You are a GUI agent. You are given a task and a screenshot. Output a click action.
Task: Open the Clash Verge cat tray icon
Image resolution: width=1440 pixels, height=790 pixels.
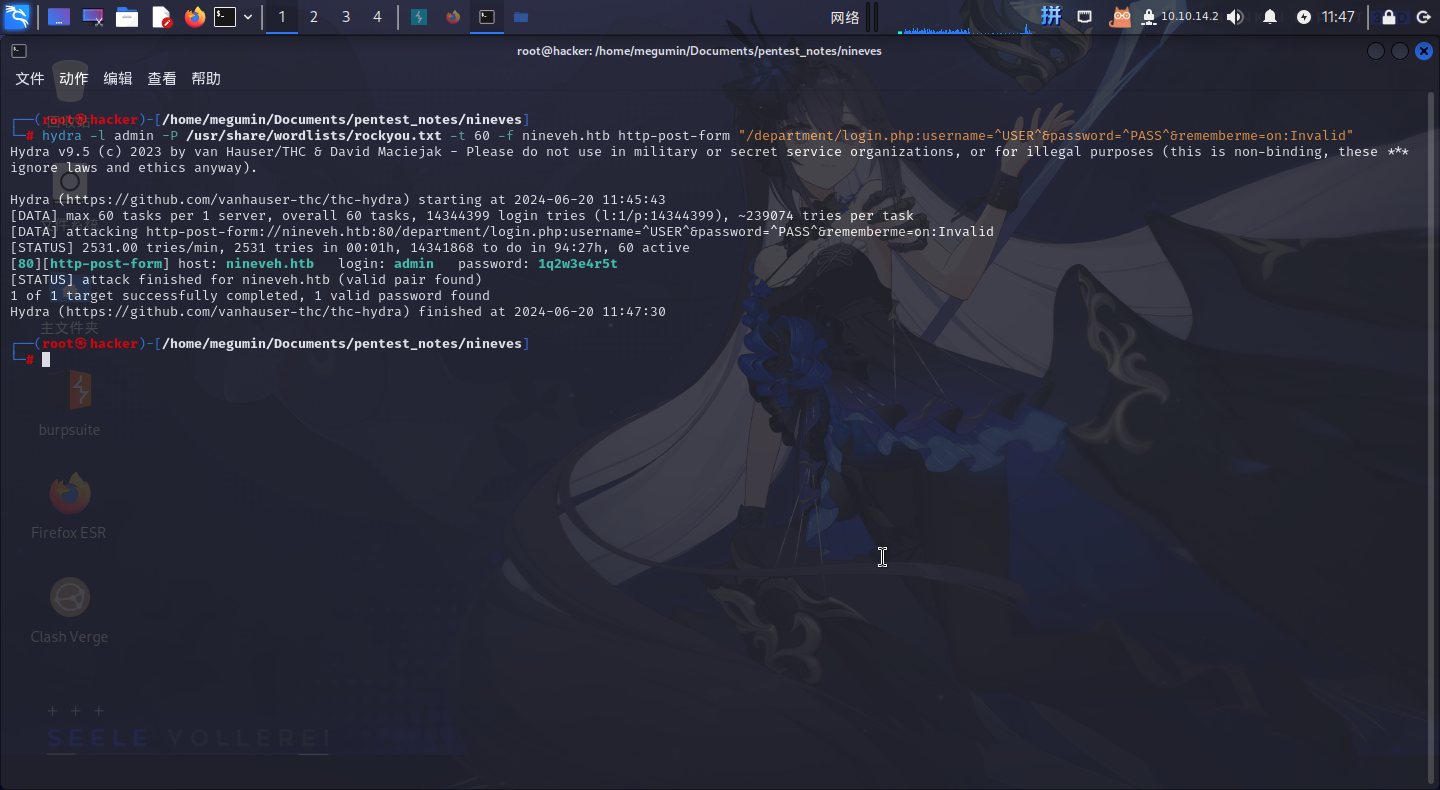coord(1121,17)
